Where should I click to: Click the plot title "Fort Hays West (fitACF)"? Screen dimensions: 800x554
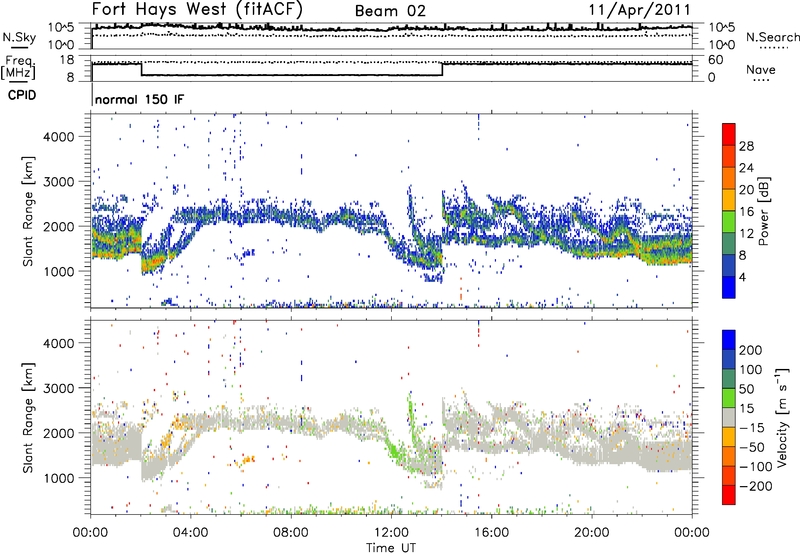click(196, 9)
